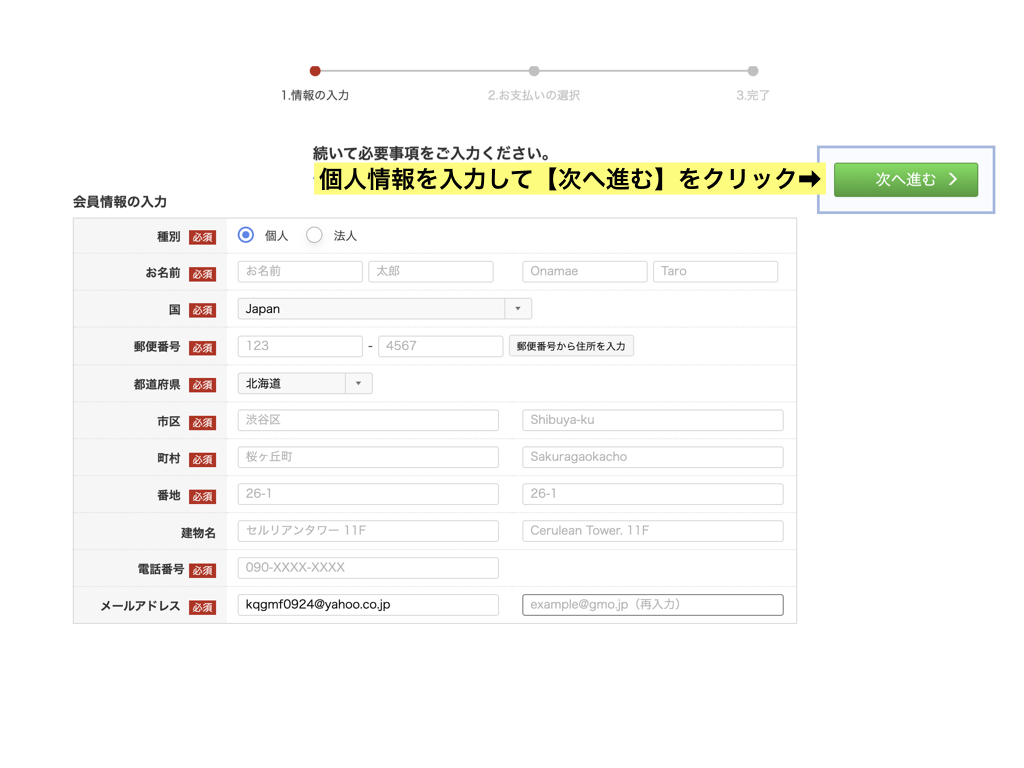Click step 1.情報の入力 indicator dot

pyautogui.click(x=315, y=71)
